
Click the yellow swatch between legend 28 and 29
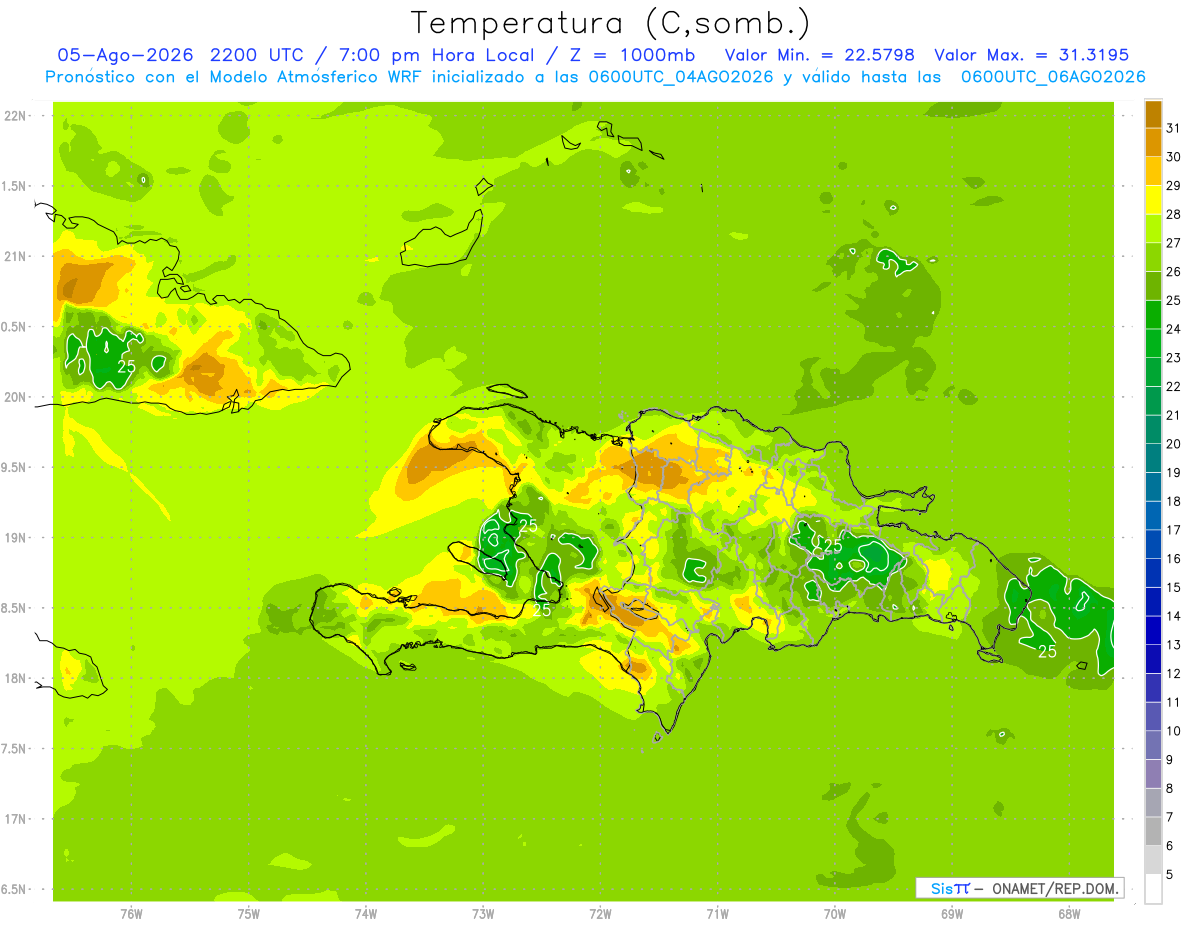click(1153, 200)
